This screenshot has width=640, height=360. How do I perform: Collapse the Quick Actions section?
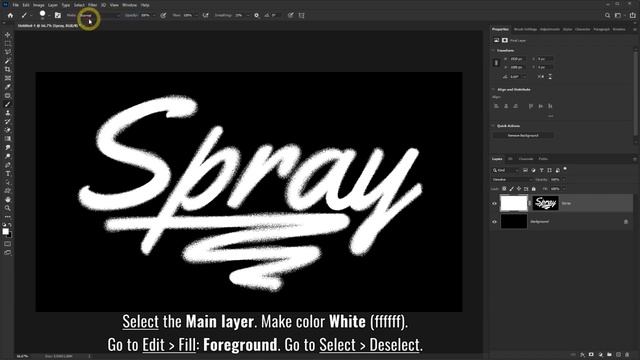click(x=493, y=126)
